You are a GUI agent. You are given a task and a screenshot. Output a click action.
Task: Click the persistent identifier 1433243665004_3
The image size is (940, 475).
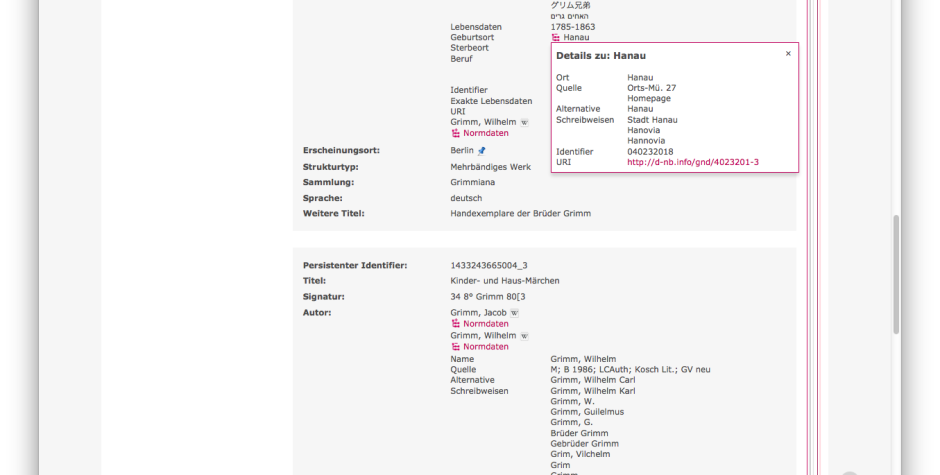coord(489,265)
